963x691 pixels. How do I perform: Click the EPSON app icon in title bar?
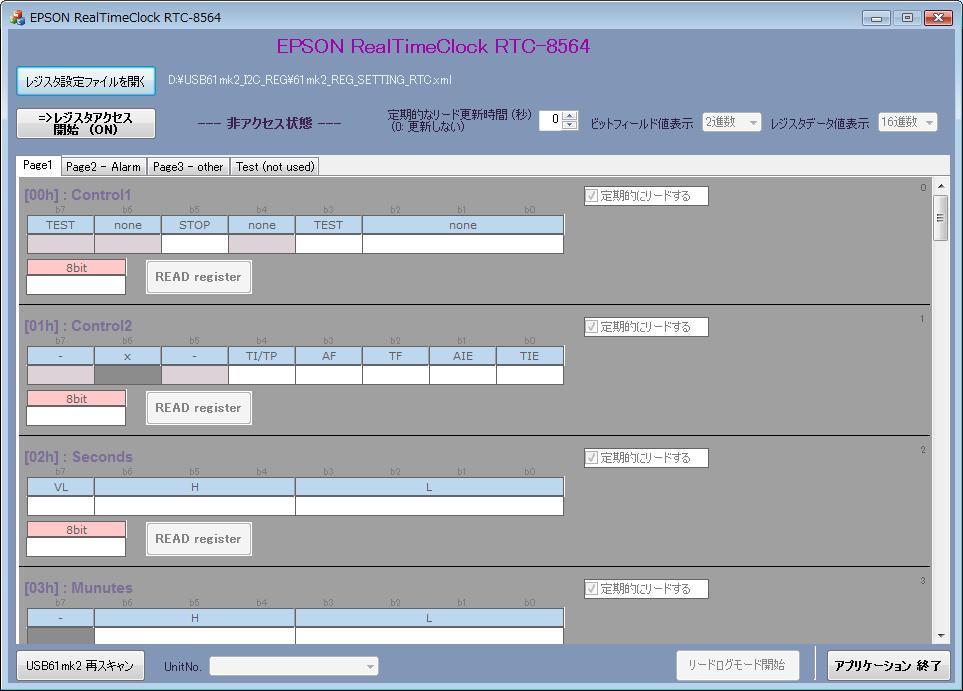pos(17,17)
